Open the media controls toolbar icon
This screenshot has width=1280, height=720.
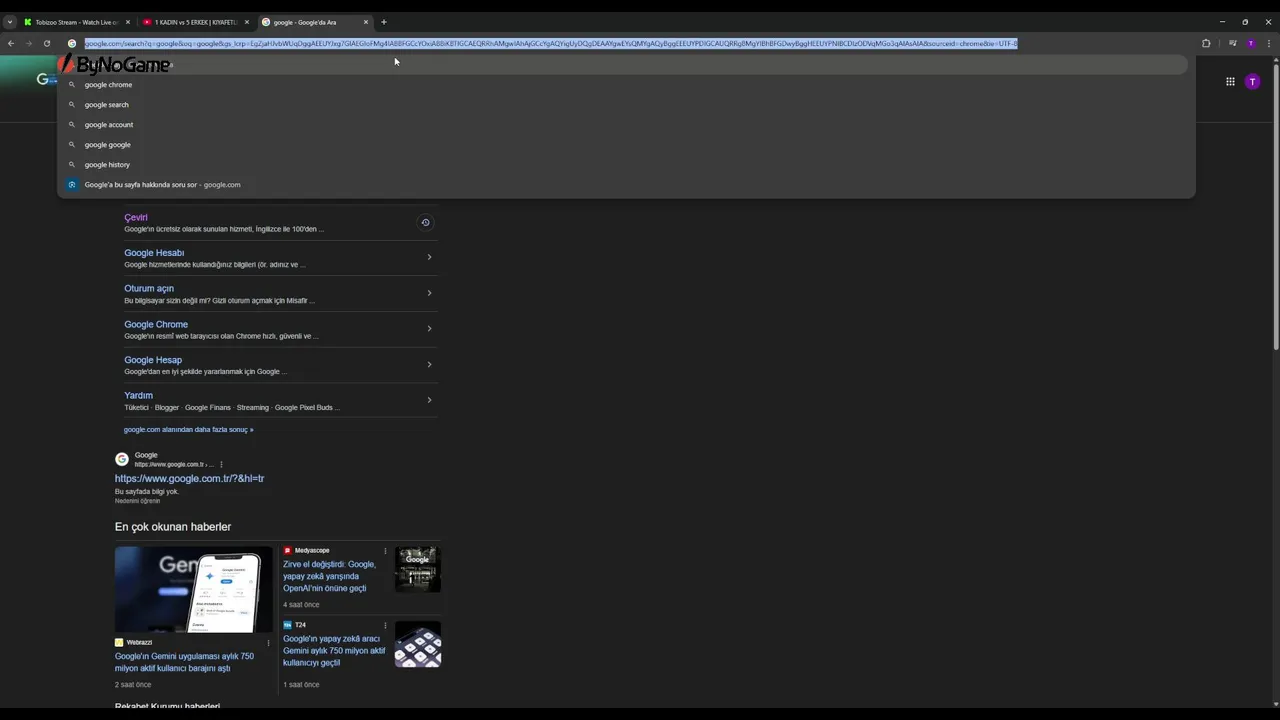[x=1233, y=43]
